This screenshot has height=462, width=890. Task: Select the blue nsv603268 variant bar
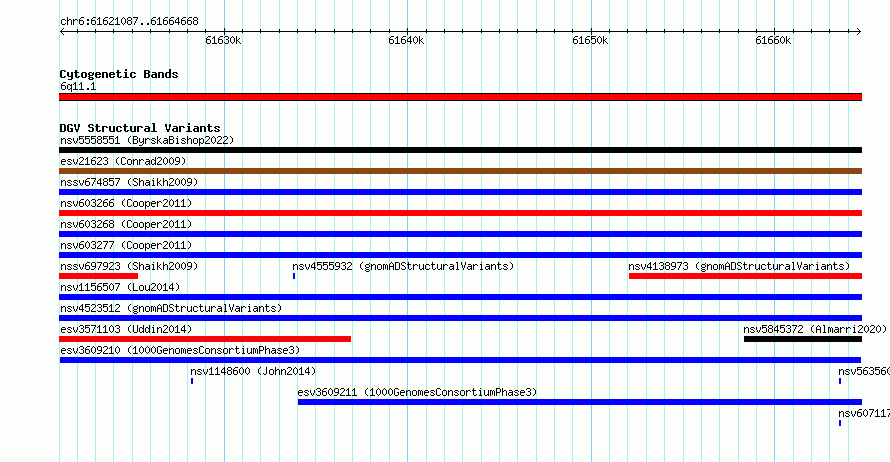click(460, 234)
